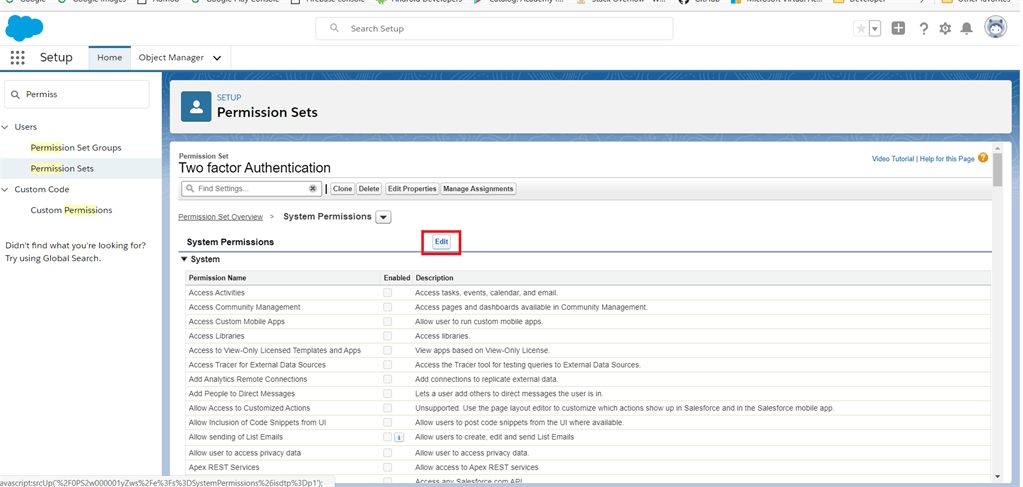This screenshot has height=487, width=1023.
Task: Click the Access Custom Mobile Apps checkbox
Action: tap(388, 321)
